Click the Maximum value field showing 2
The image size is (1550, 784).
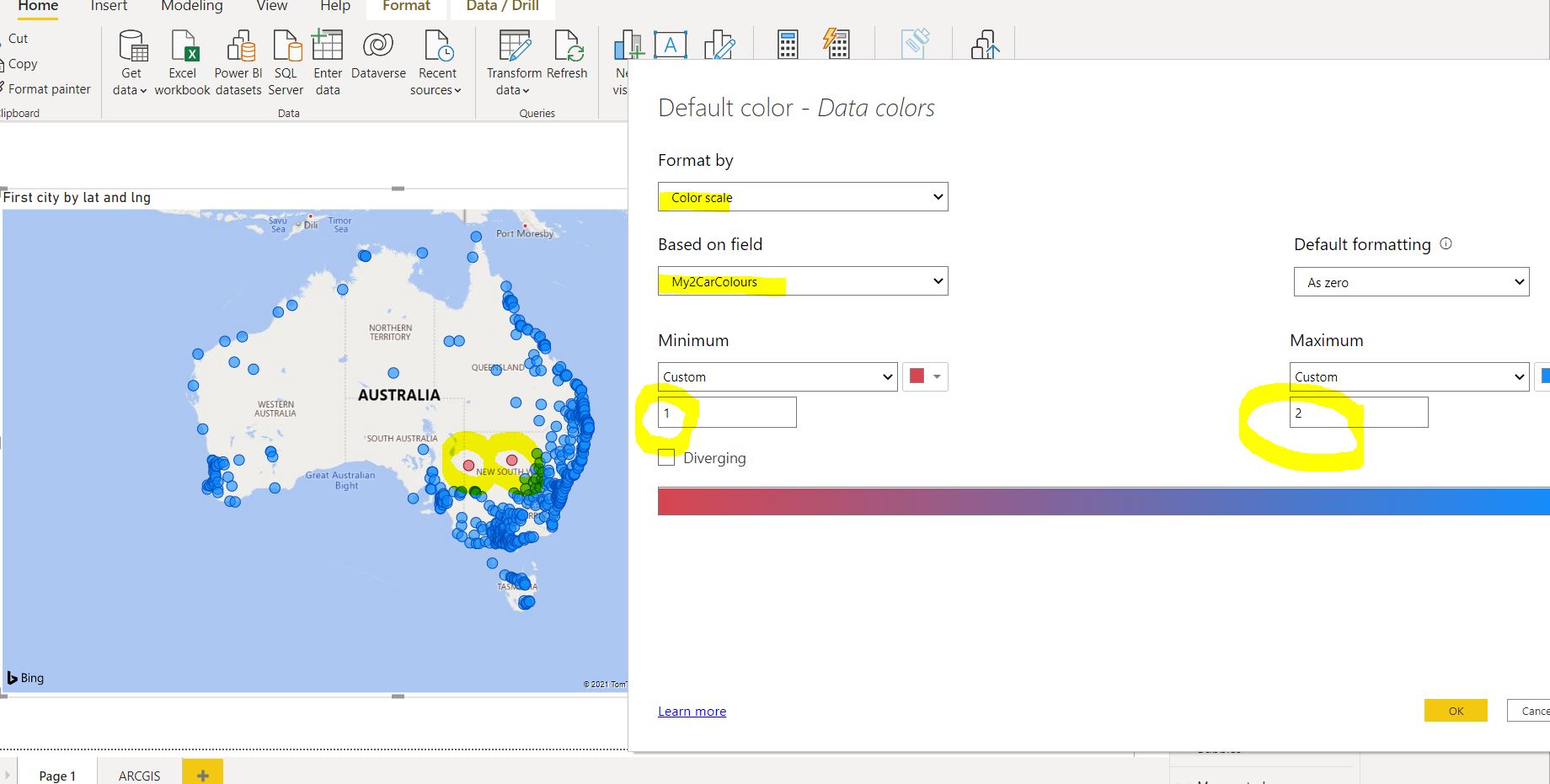pyautogui.click(x=1359, y=413)
